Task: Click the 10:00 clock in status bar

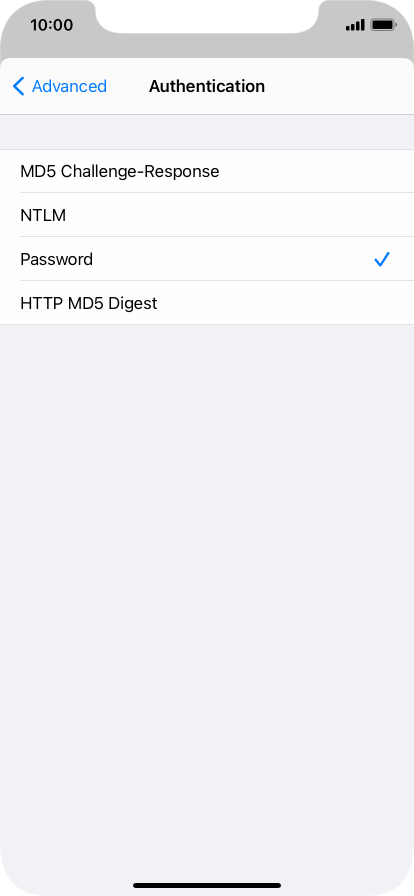Action: tap(51, 25)
